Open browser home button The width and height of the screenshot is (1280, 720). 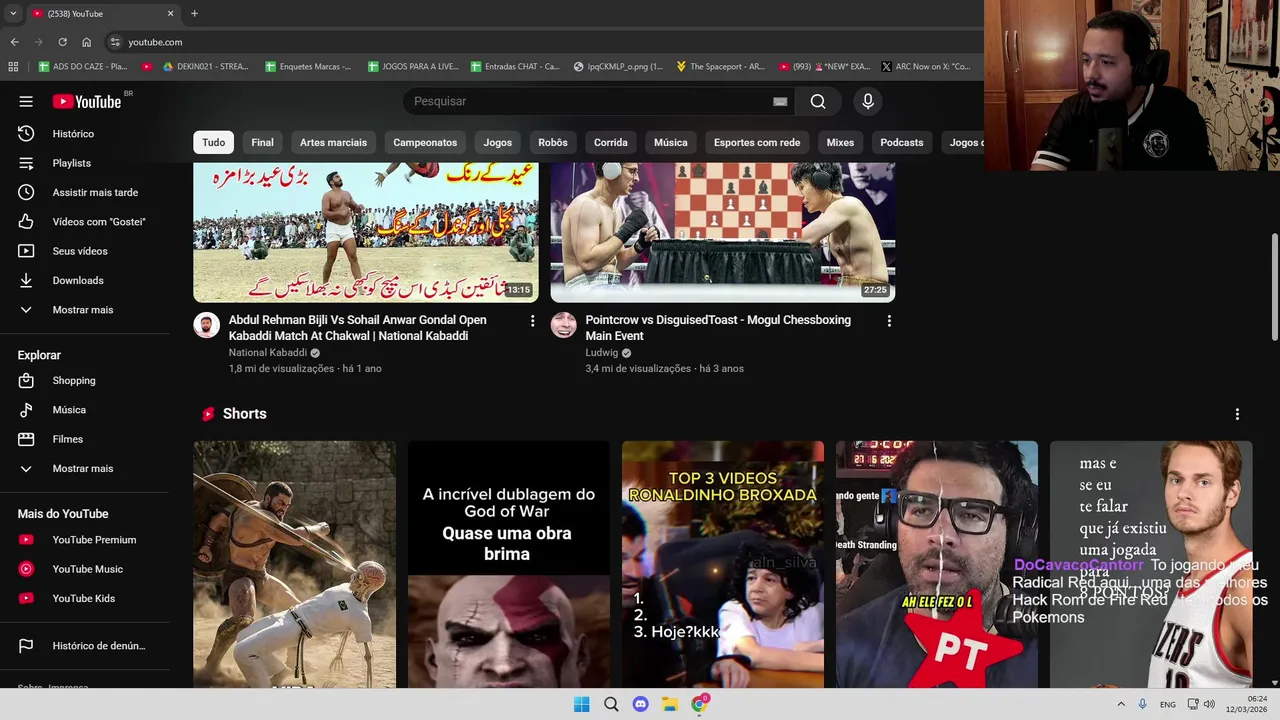(86, 42)
